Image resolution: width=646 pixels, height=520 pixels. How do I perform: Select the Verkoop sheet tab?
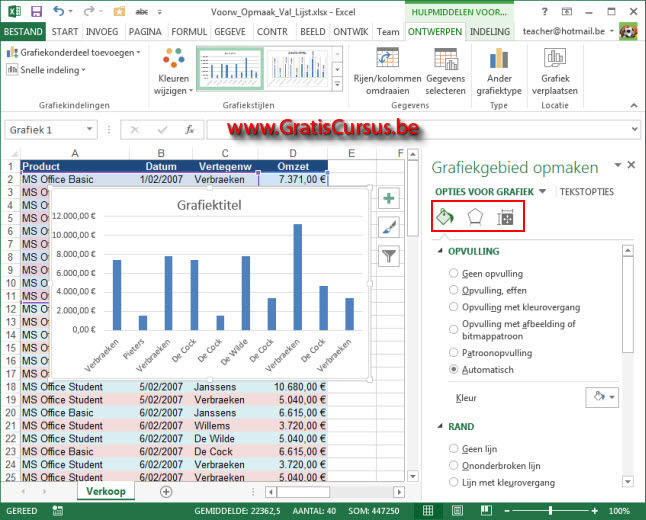106,491
